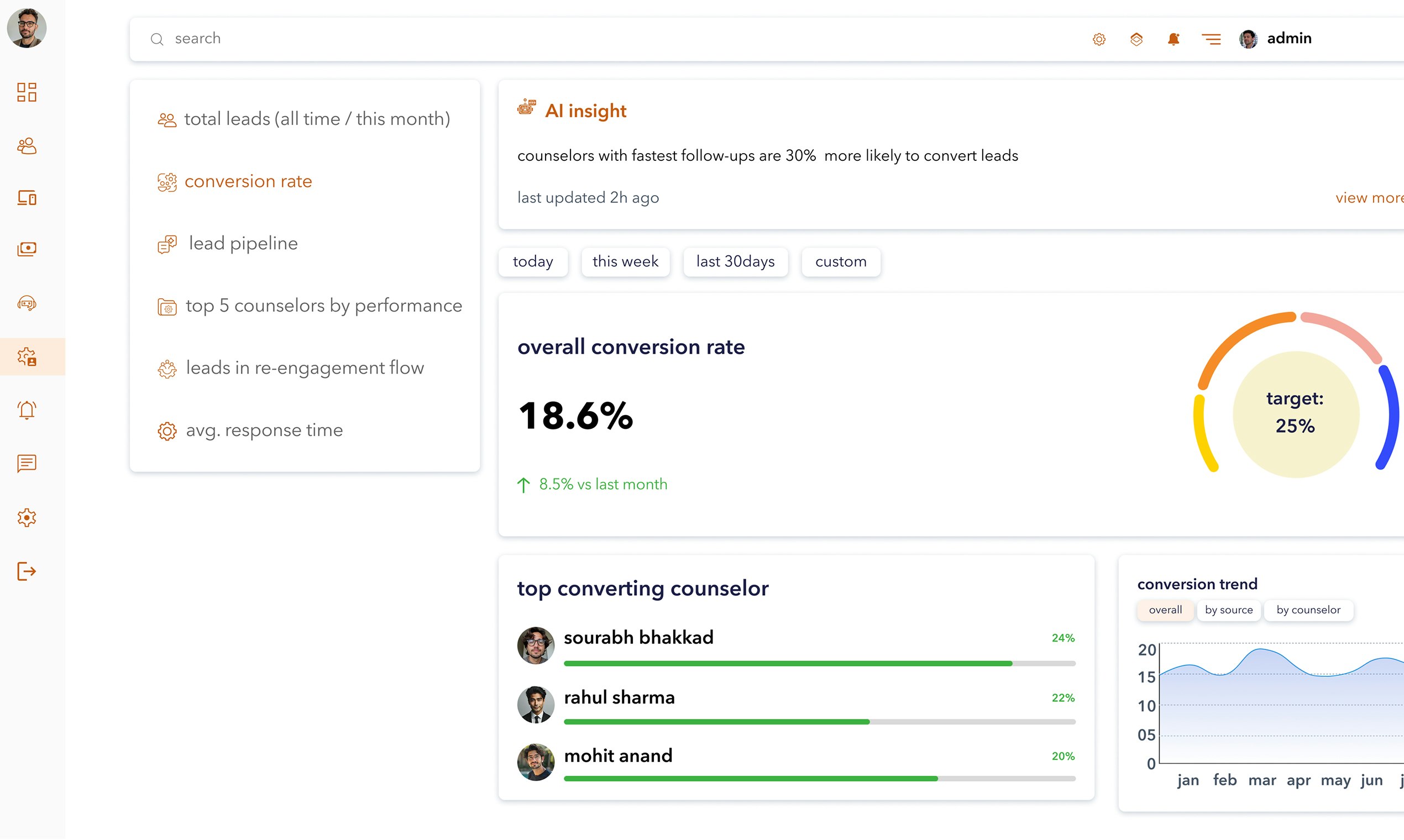
Task: Select the 'last 30days' filter
Action: pos(735,261)
